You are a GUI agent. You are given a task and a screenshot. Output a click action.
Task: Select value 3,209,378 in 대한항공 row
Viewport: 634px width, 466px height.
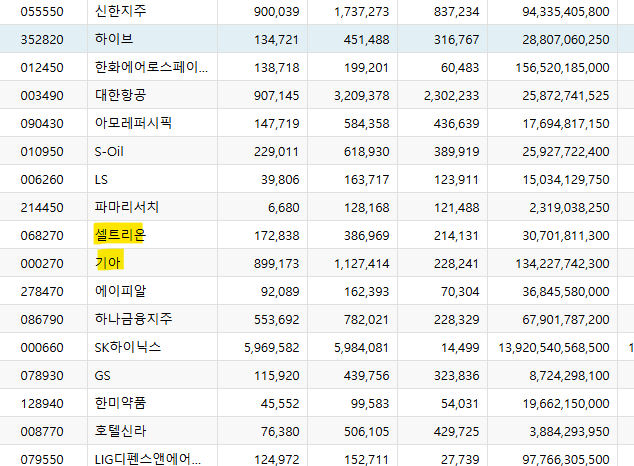tap(361, 96)
